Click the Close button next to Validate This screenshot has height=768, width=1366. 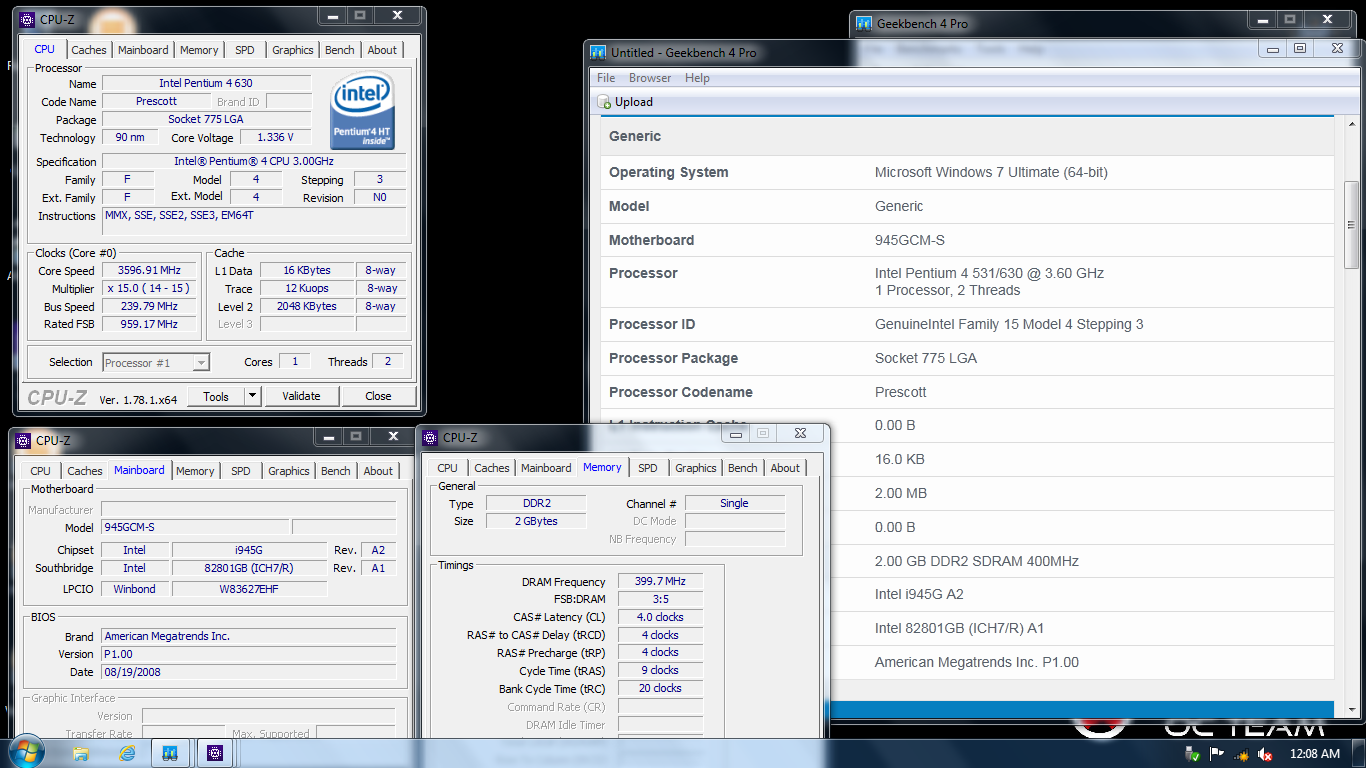click(378, 396)
